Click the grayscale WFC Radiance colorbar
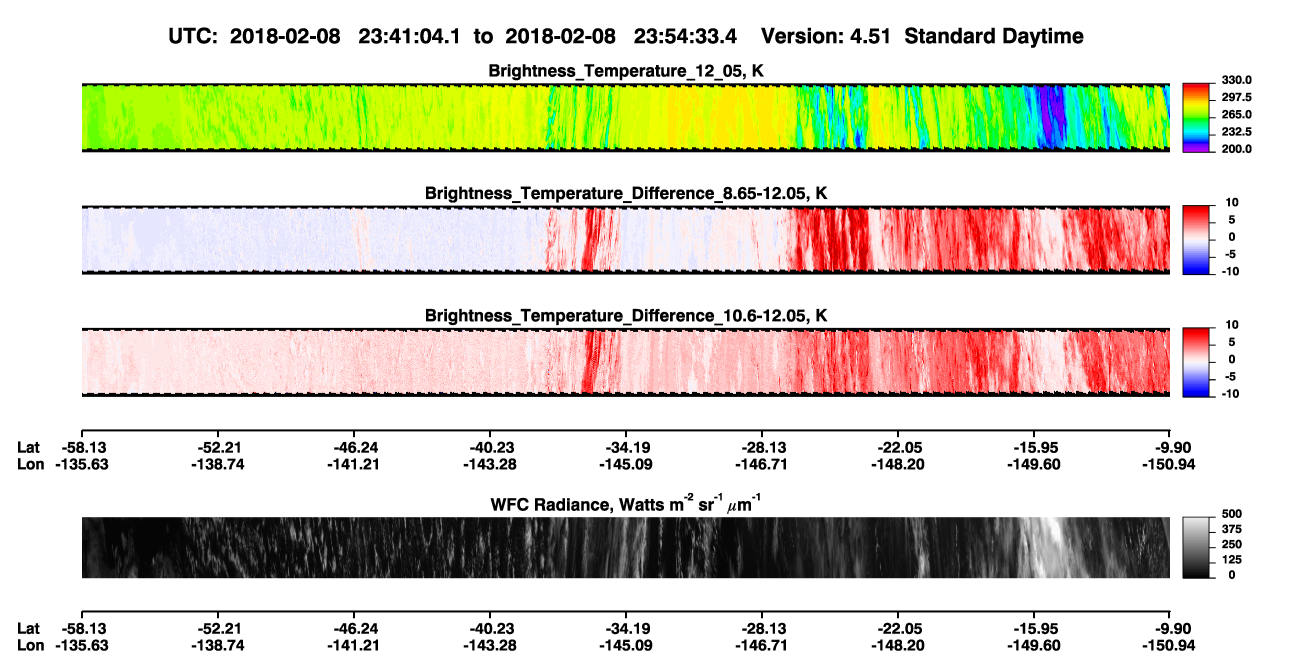This screenshot has height=667, width=1300. (x=1196, y=547)
